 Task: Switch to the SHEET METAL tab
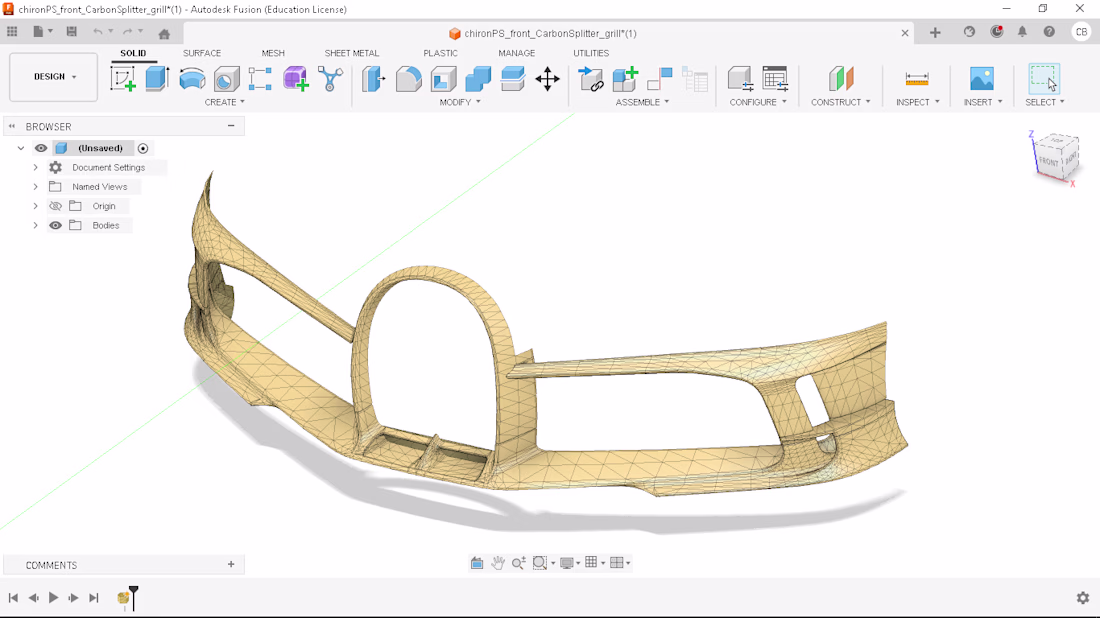(x=351, y=53)
